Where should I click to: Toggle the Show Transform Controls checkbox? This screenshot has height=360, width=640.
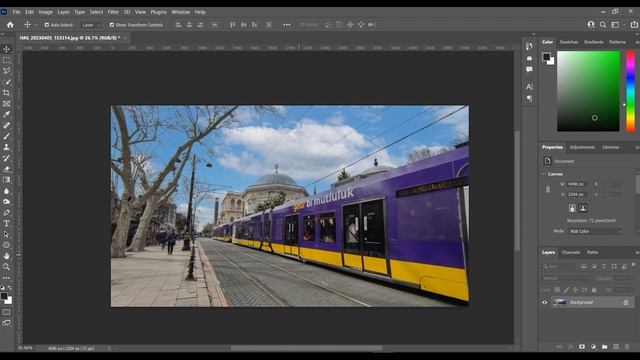pos(111,25)
